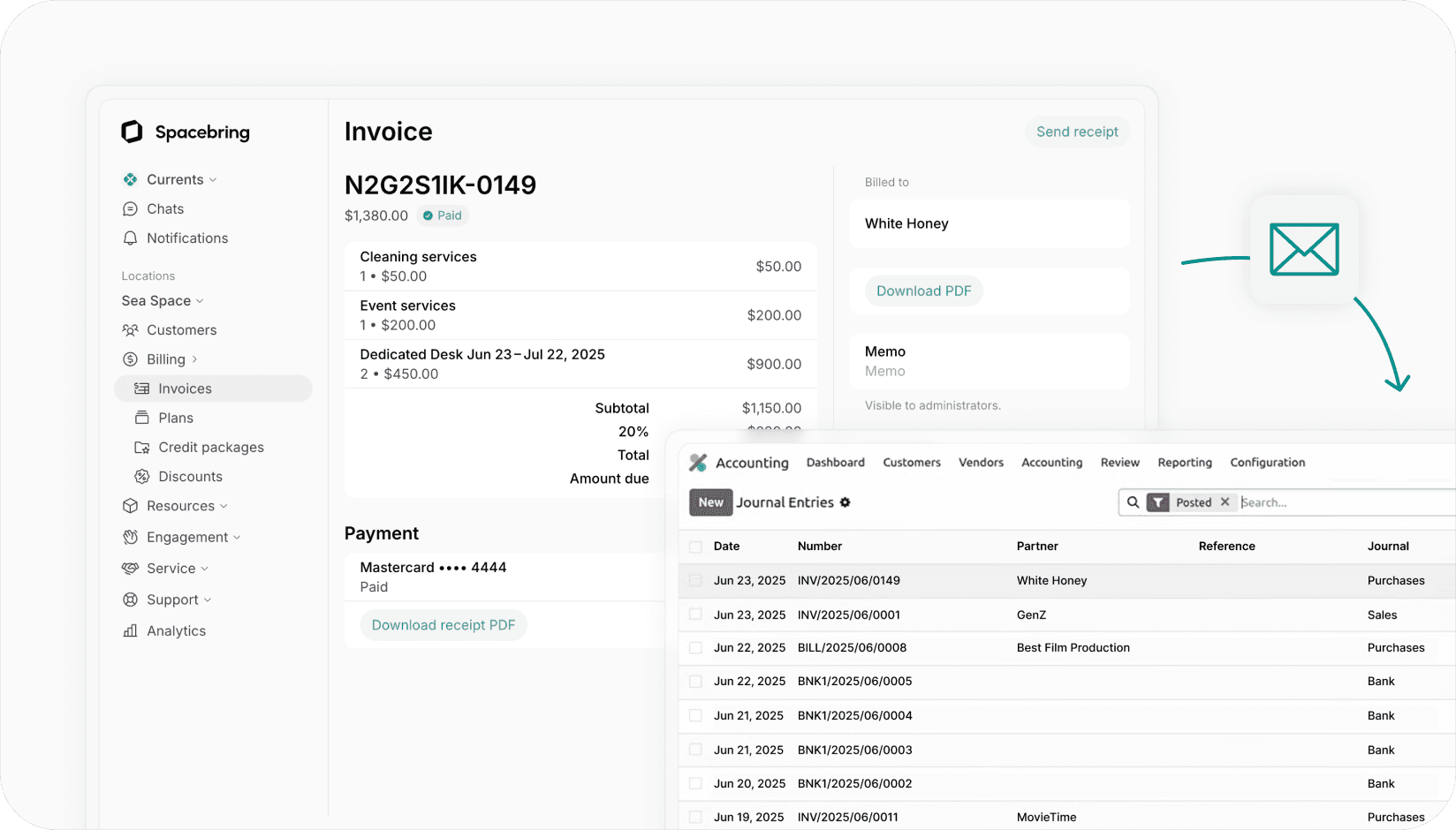The height and width of the screenshot is (830, 1456).
Task: Remove the Posted filter with its X
Action: [1225, 502]
